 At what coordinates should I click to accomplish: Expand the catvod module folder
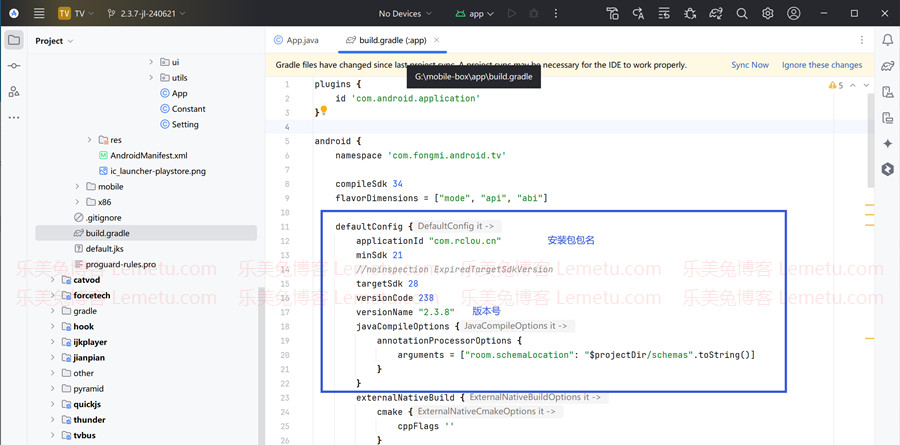(x=54, y=280)
